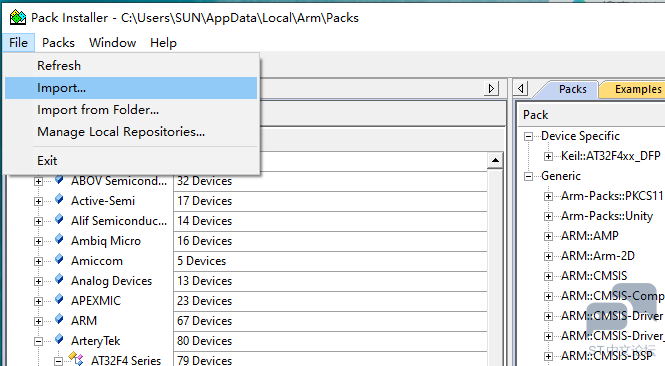The width and height of the screenshot is (665, 366).
Task: Click the ArteryTek vendor icon
Action: (59, 338)
